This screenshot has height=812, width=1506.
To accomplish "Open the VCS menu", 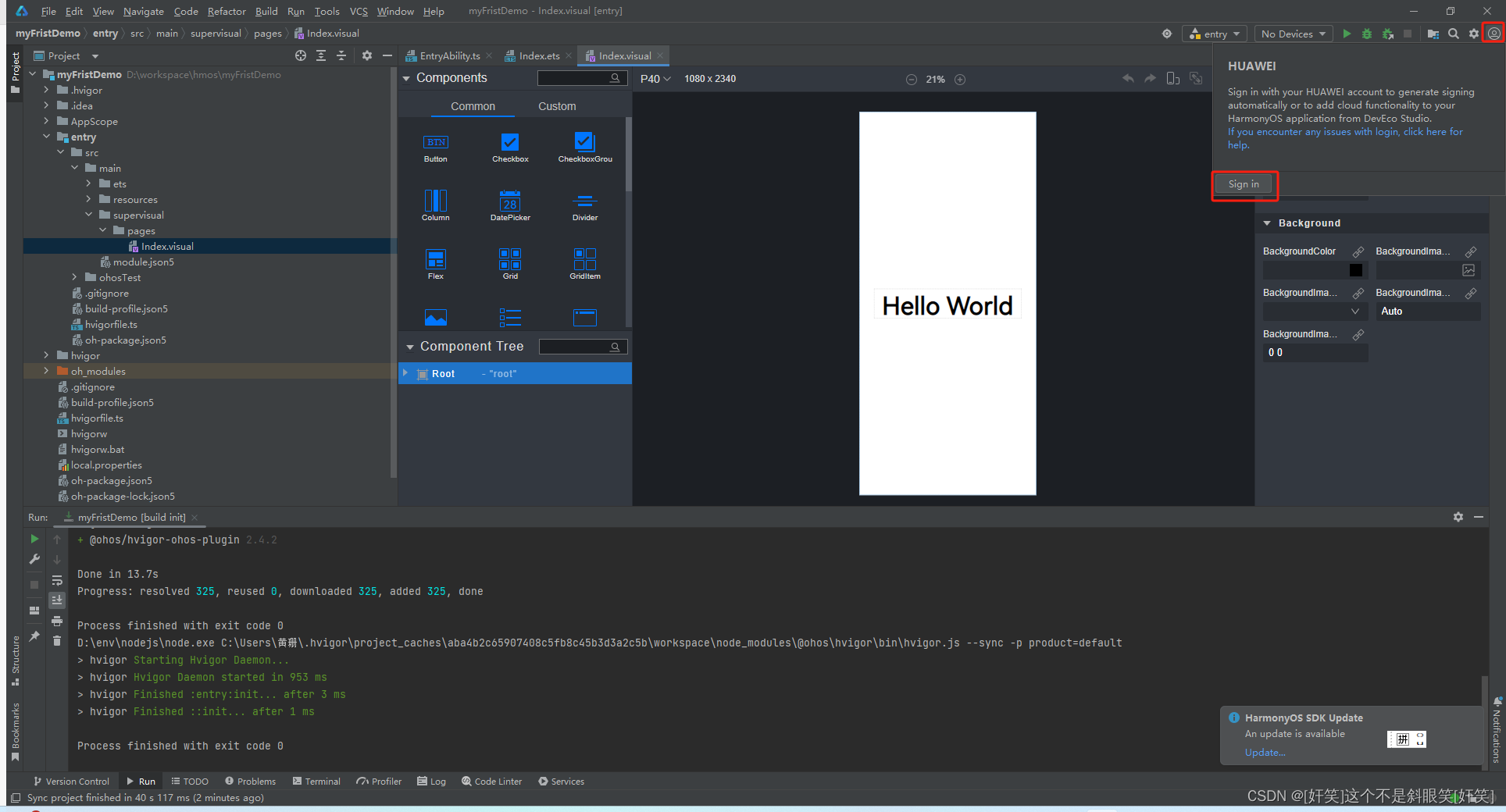I will [359, 11].
